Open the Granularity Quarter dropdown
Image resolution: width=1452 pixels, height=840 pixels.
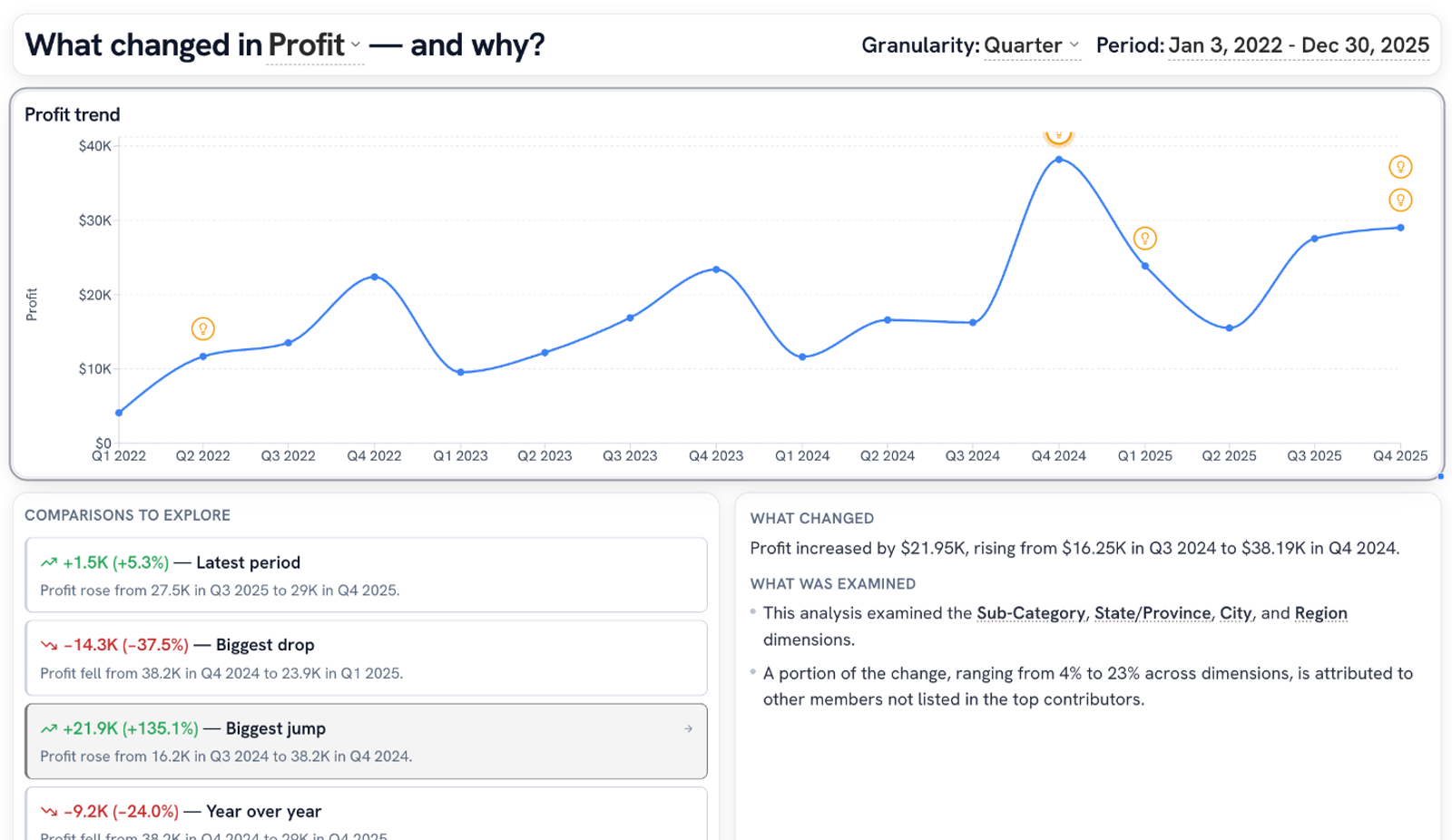click(x=1032, y=45)
